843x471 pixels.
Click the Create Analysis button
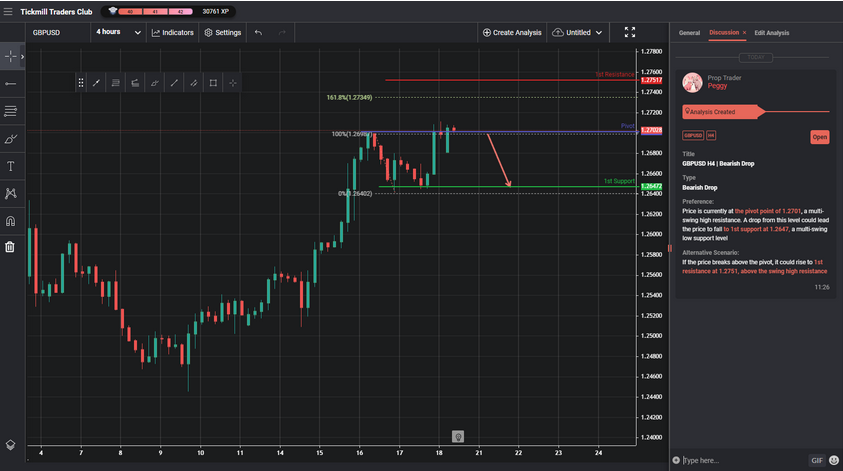512,32
